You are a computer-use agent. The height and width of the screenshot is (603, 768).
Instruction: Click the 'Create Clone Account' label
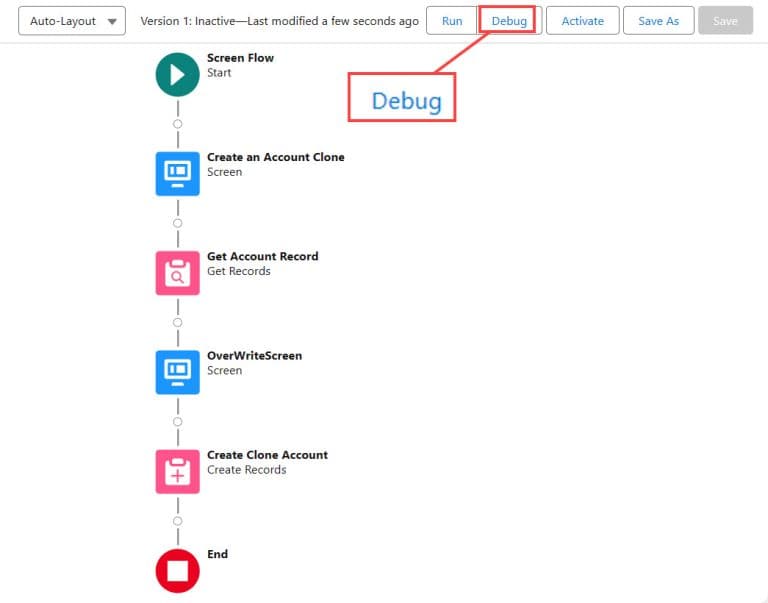coord(267,455)
